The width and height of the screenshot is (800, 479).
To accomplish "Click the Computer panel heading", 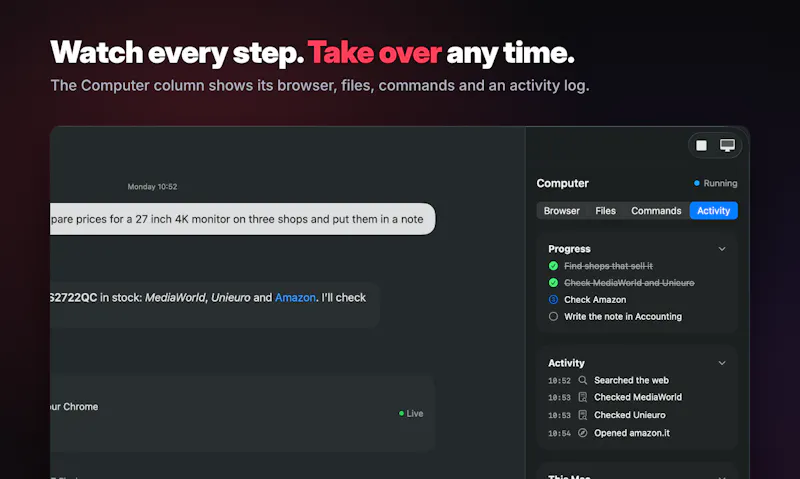I will [562, 183].
